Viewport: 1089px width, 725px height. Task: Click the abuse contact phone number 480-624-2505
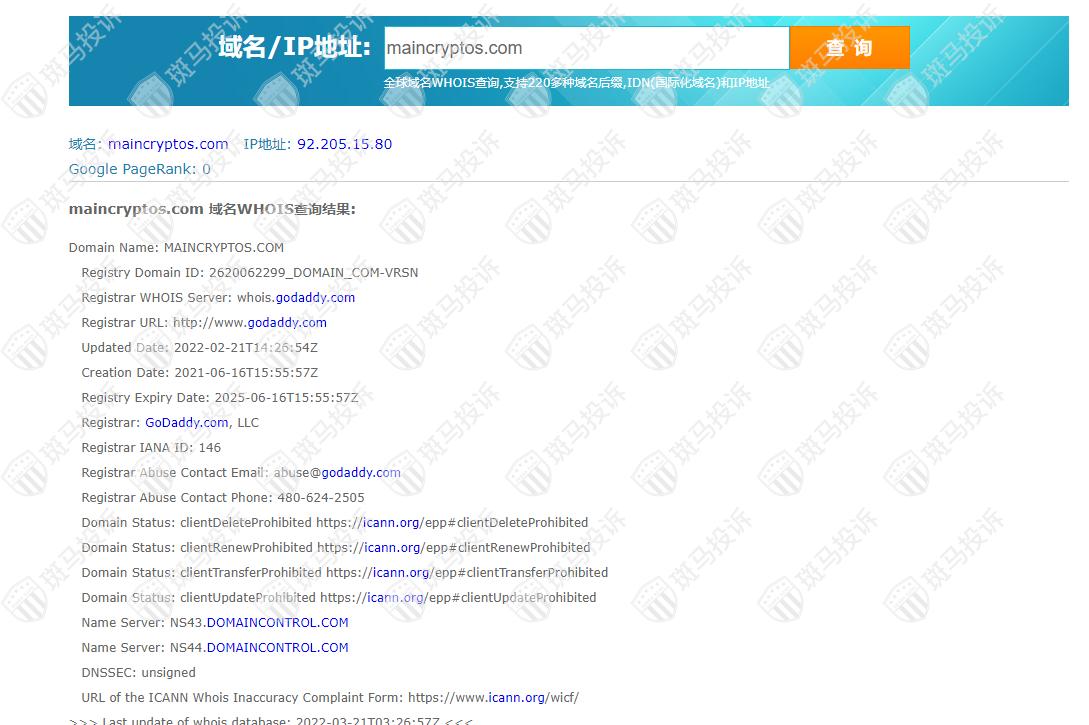tap(320, 497)
